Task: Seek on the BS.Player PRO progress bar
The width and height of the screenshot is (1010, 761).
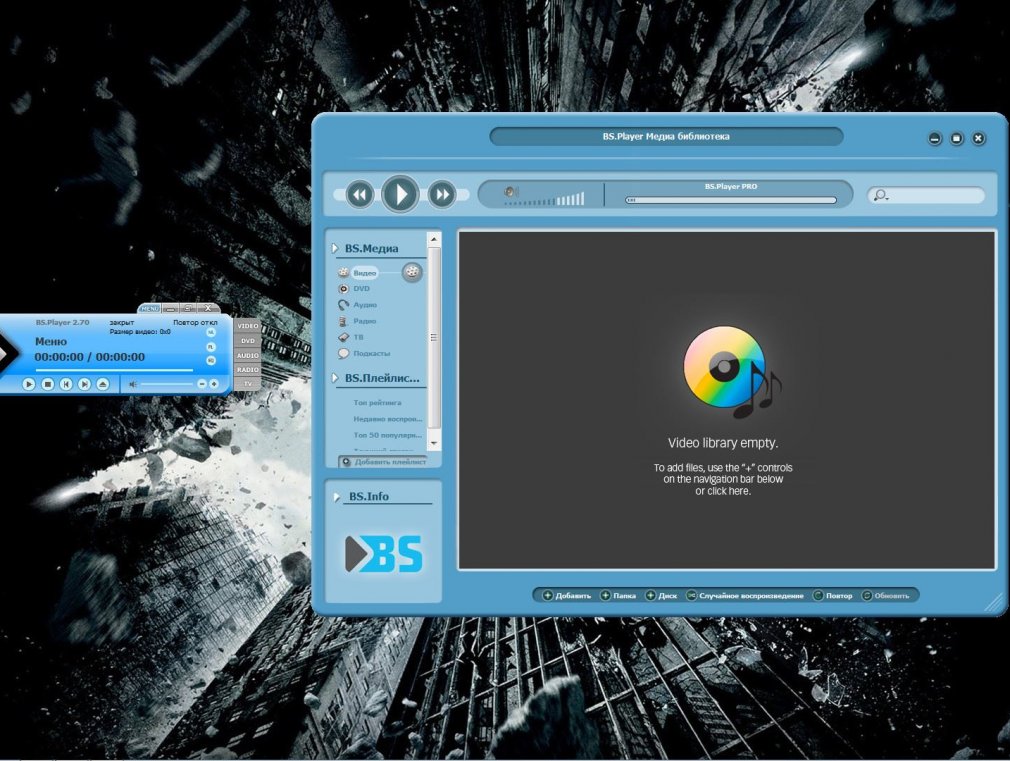Action: [x=730, y=200]
